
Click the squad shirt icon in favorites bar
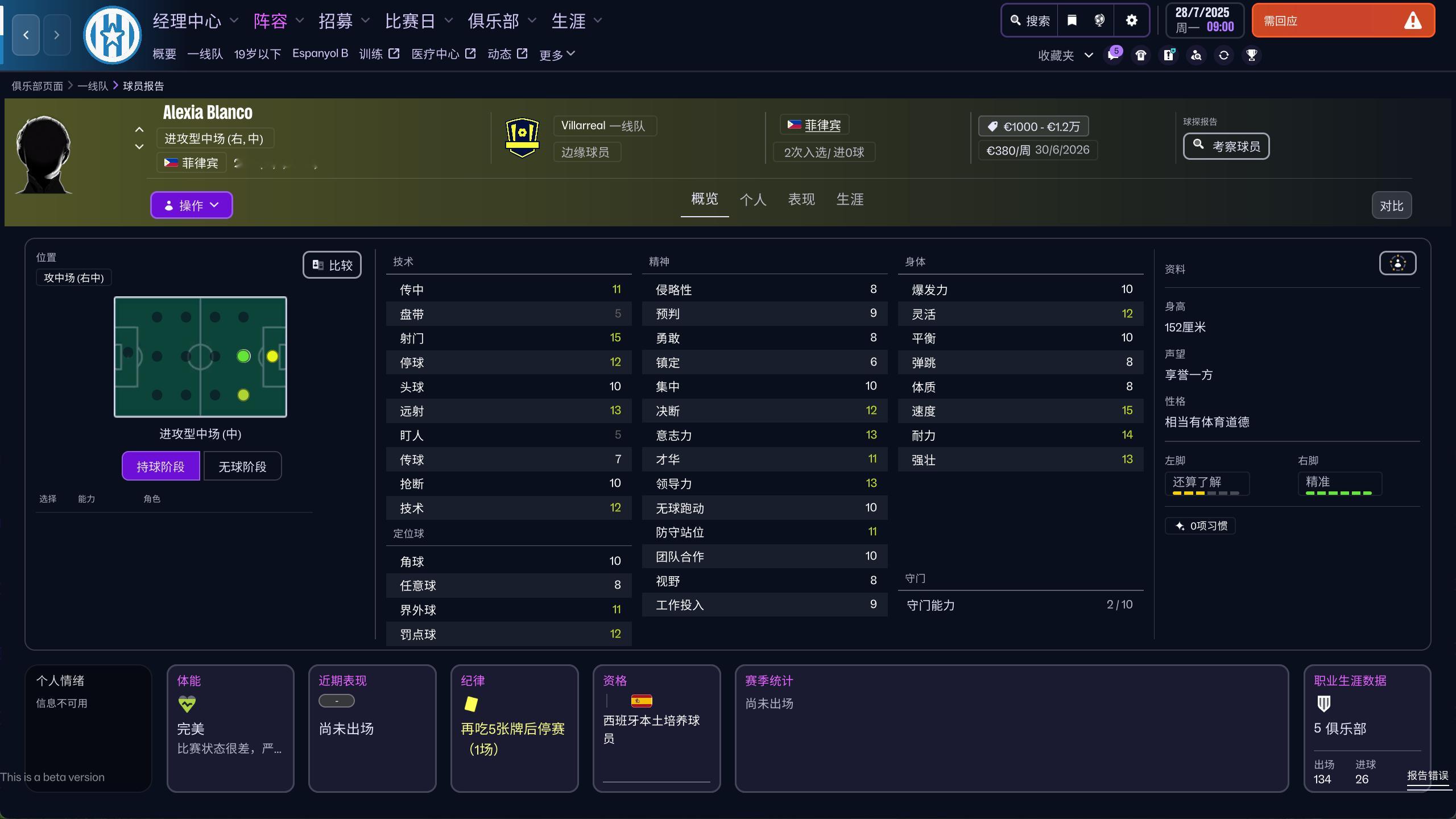point(1141,55)
